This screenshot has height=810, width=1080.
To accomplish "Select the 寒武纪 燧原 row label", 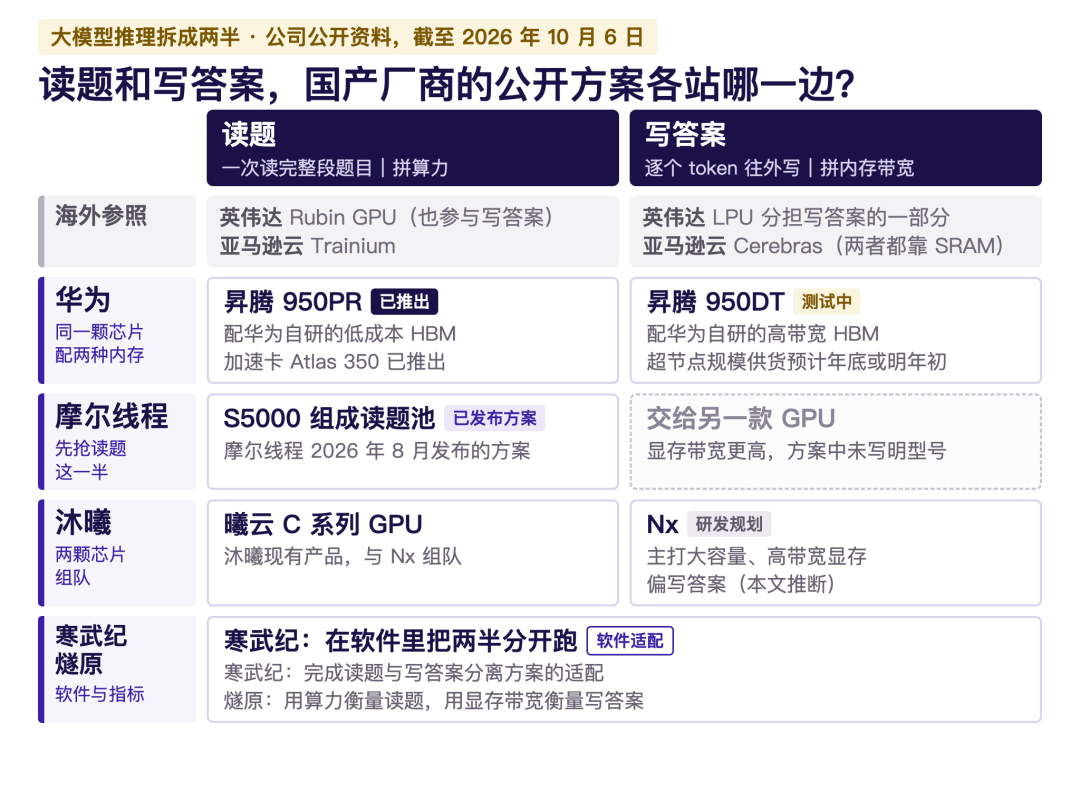I will click(117, 669).
